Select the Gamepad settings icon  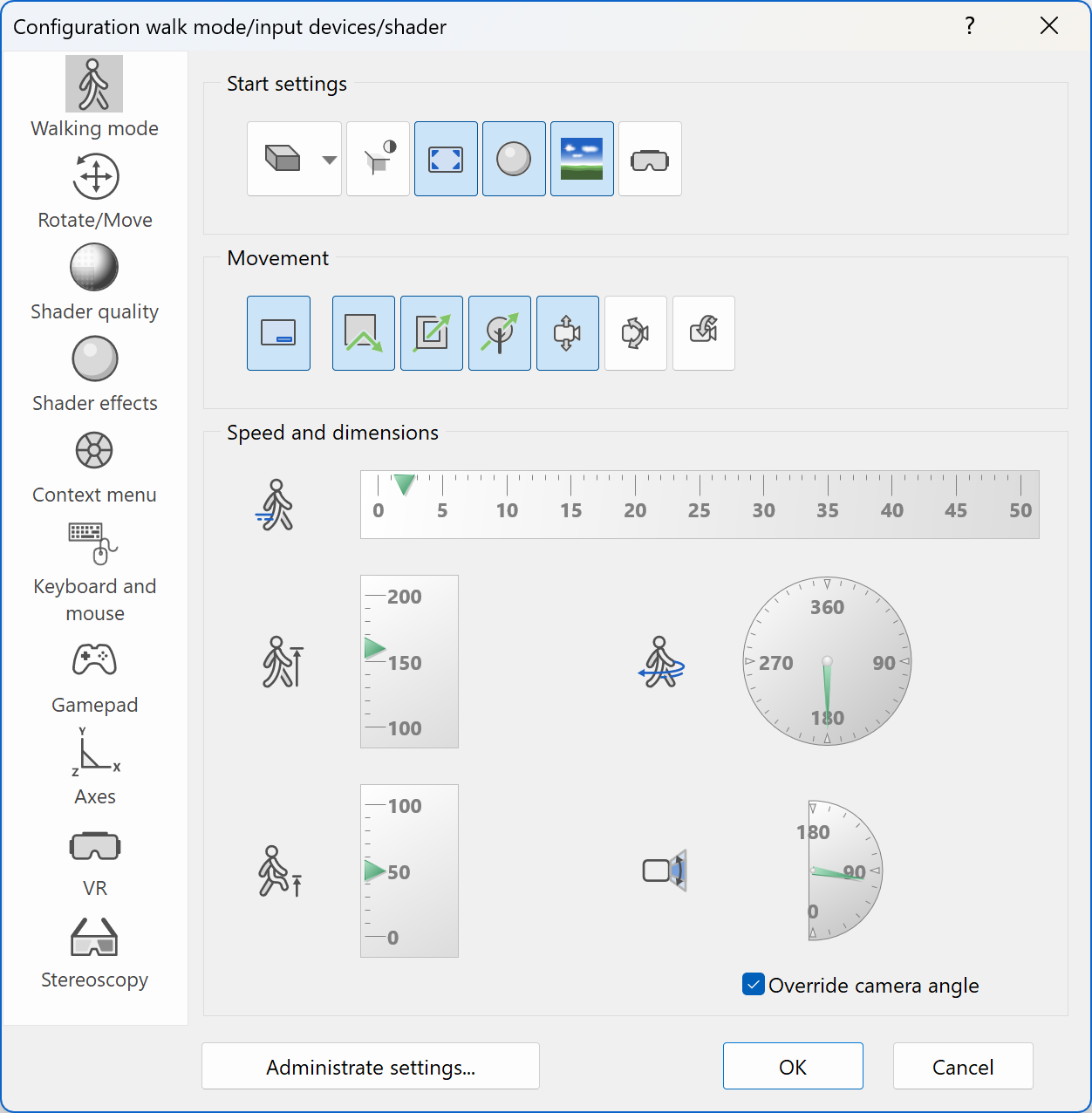coord(94,661)
